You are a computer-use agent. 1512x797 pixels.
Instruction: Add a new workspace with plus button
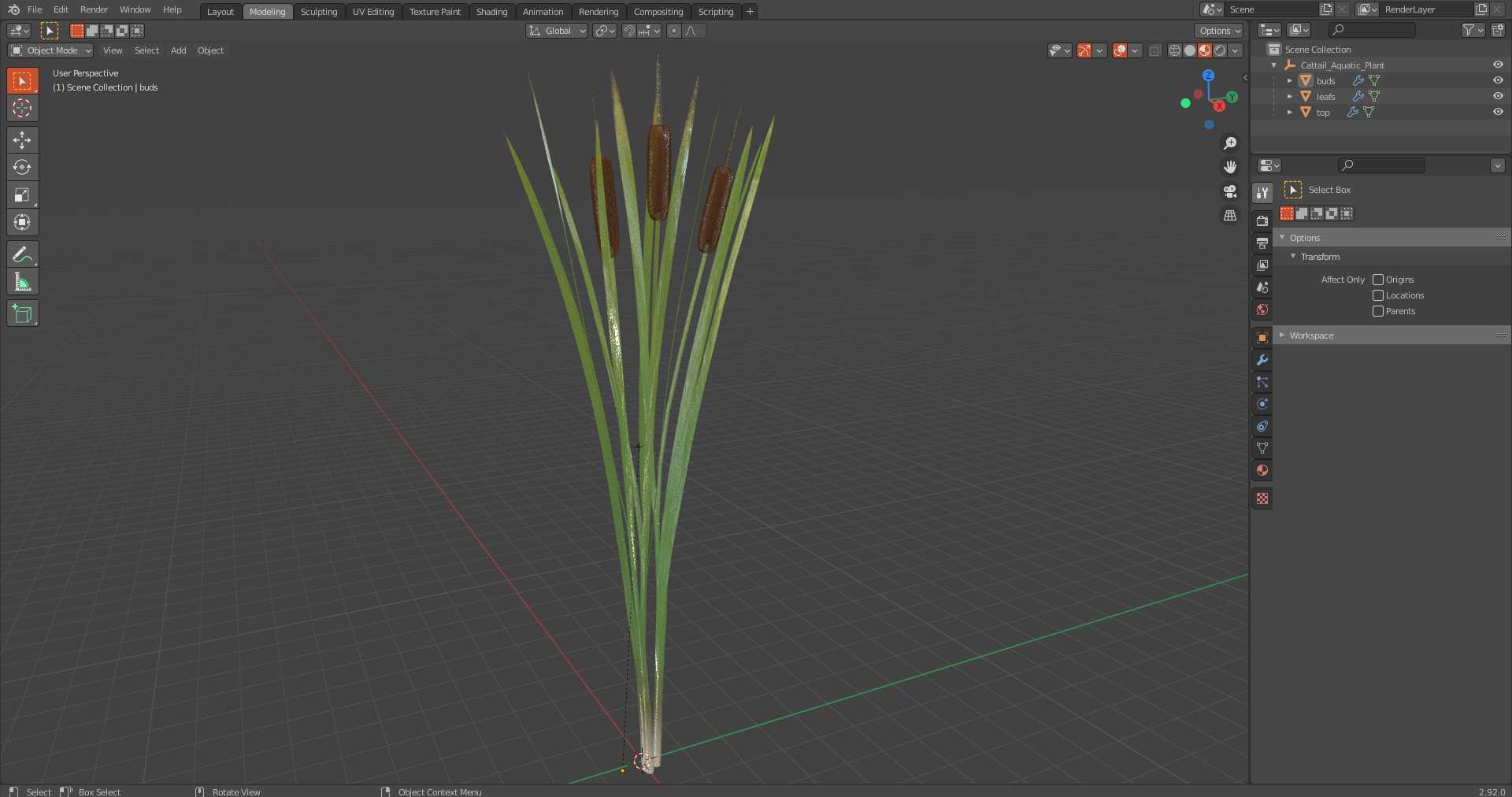coord(750,11)
